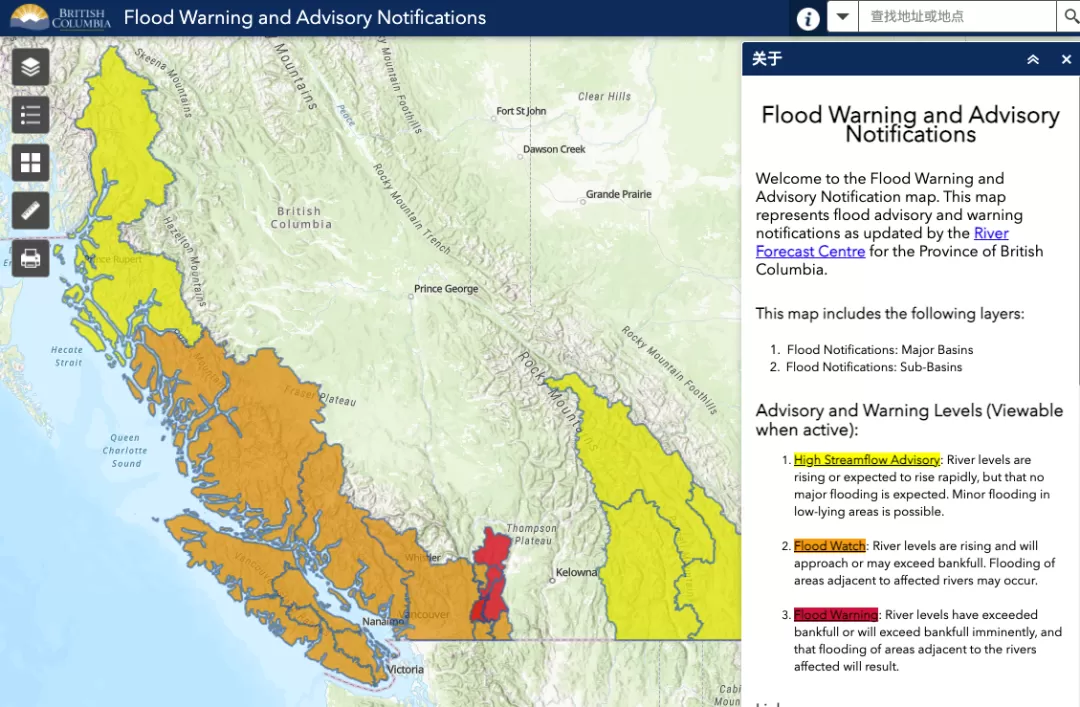The image size is (1080, 707).
Task: Click the Kelowna city marker on map
Action: coord(552,581)
